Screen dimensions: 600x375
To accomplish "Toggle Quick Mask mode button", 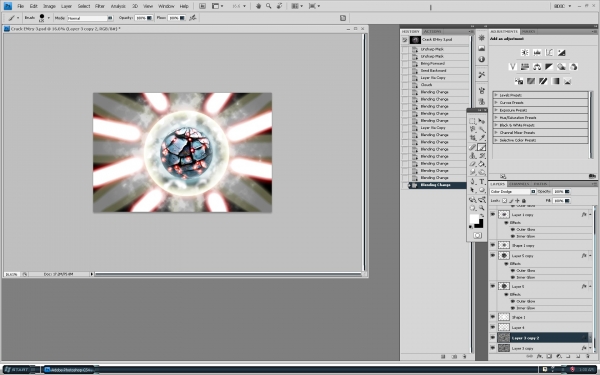I will click(477, 235).
